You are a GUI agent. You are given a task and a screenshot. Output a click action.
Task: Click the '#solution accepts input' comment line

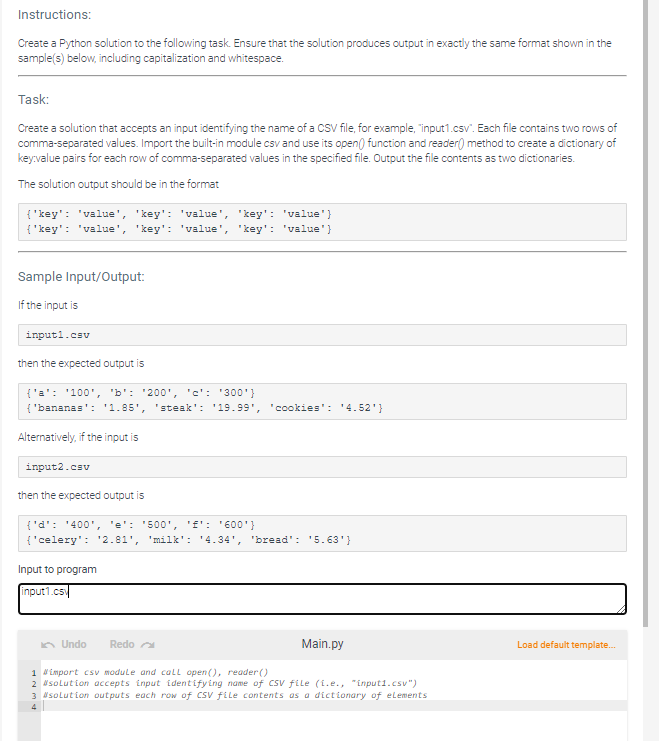click(230, 683)
